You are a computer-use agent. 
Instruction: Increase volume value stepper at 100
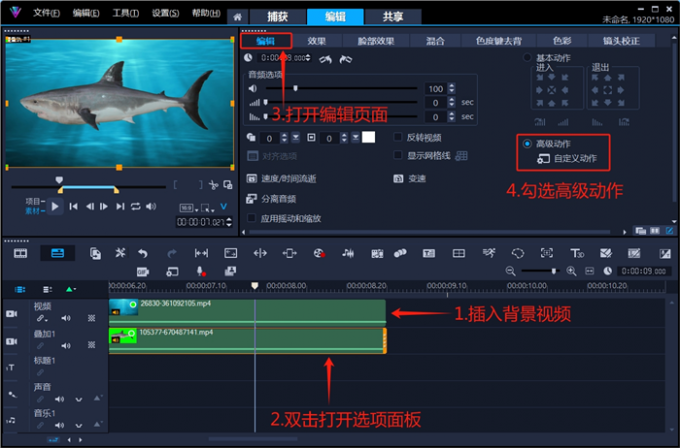click(452, 86)
